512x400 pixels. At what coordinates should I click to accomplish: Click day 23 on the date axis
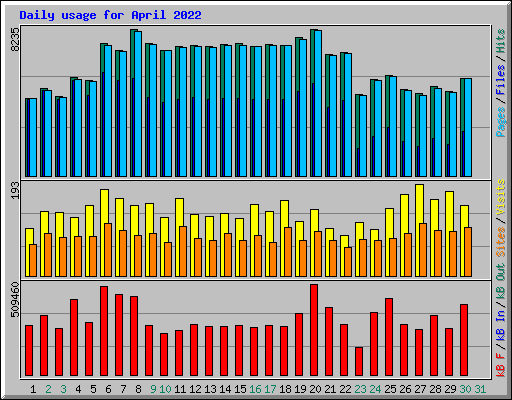[360, 389]
